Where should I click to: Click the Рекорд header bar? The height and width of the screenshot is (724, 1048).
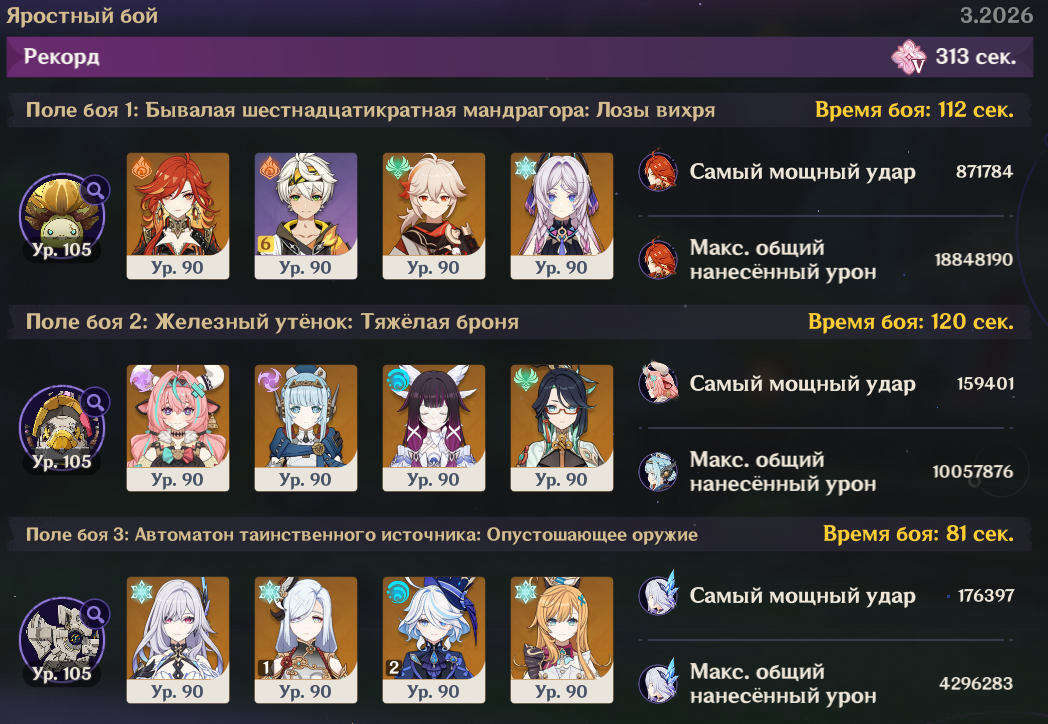[x=520, y=57]
